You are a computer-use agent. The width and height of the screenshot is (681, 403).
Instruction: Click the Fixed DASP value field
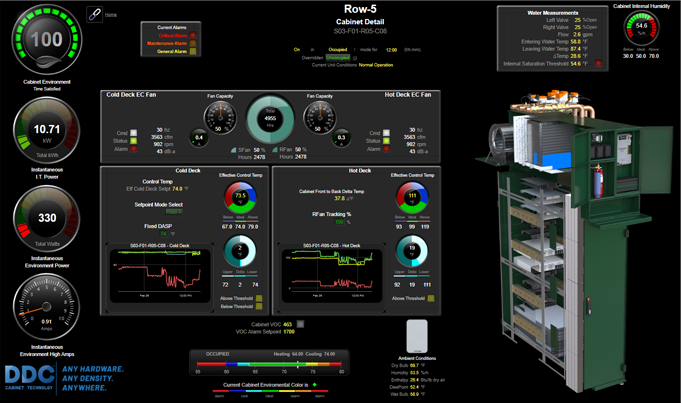pos(165,234)
